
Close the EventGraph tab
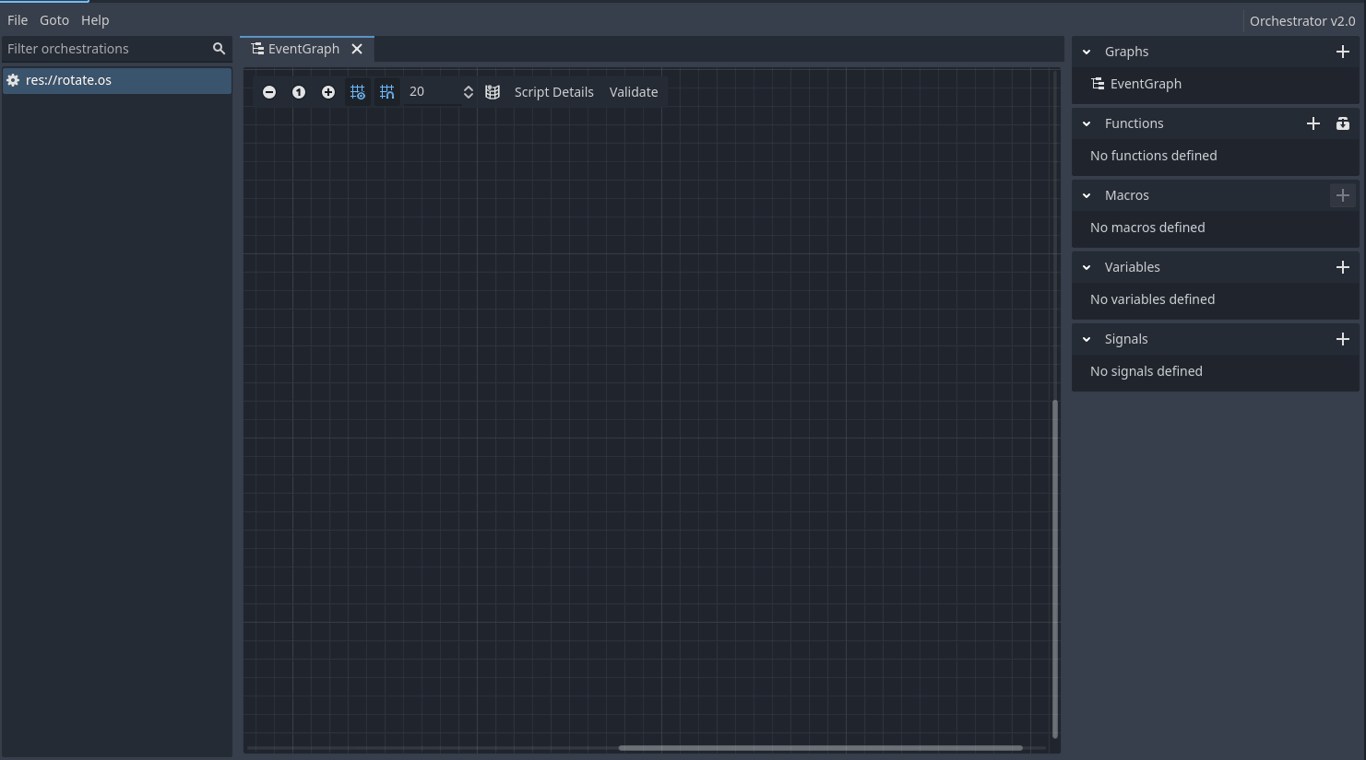357,49
